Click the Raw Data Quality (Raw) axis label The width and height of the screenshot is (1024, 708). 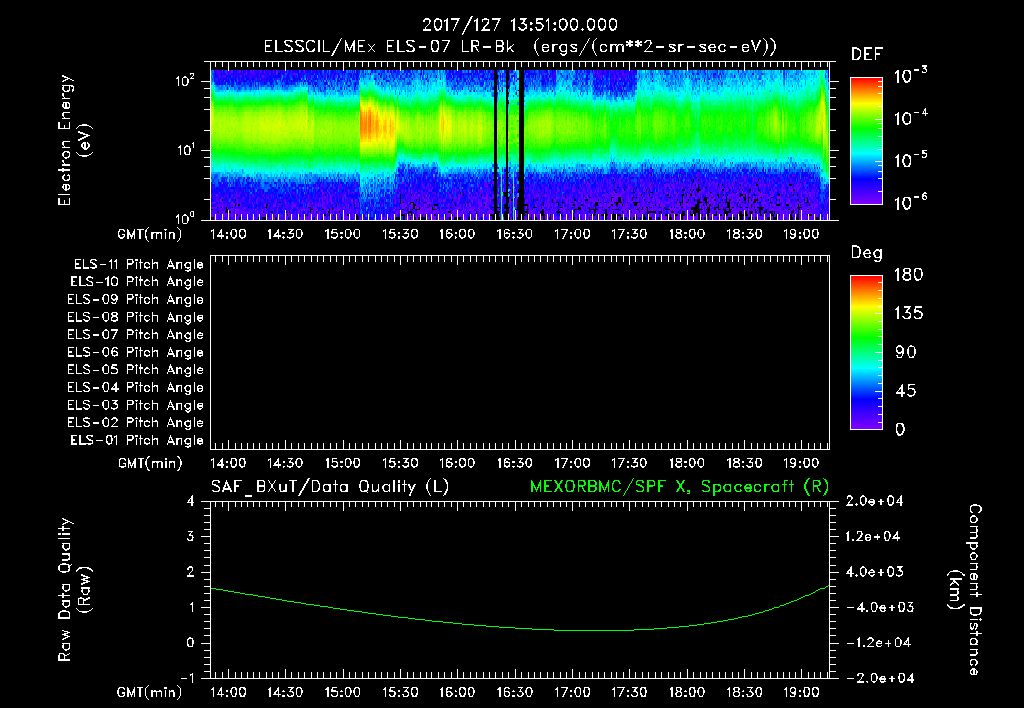pyautogui.click(x=74, y=590)
